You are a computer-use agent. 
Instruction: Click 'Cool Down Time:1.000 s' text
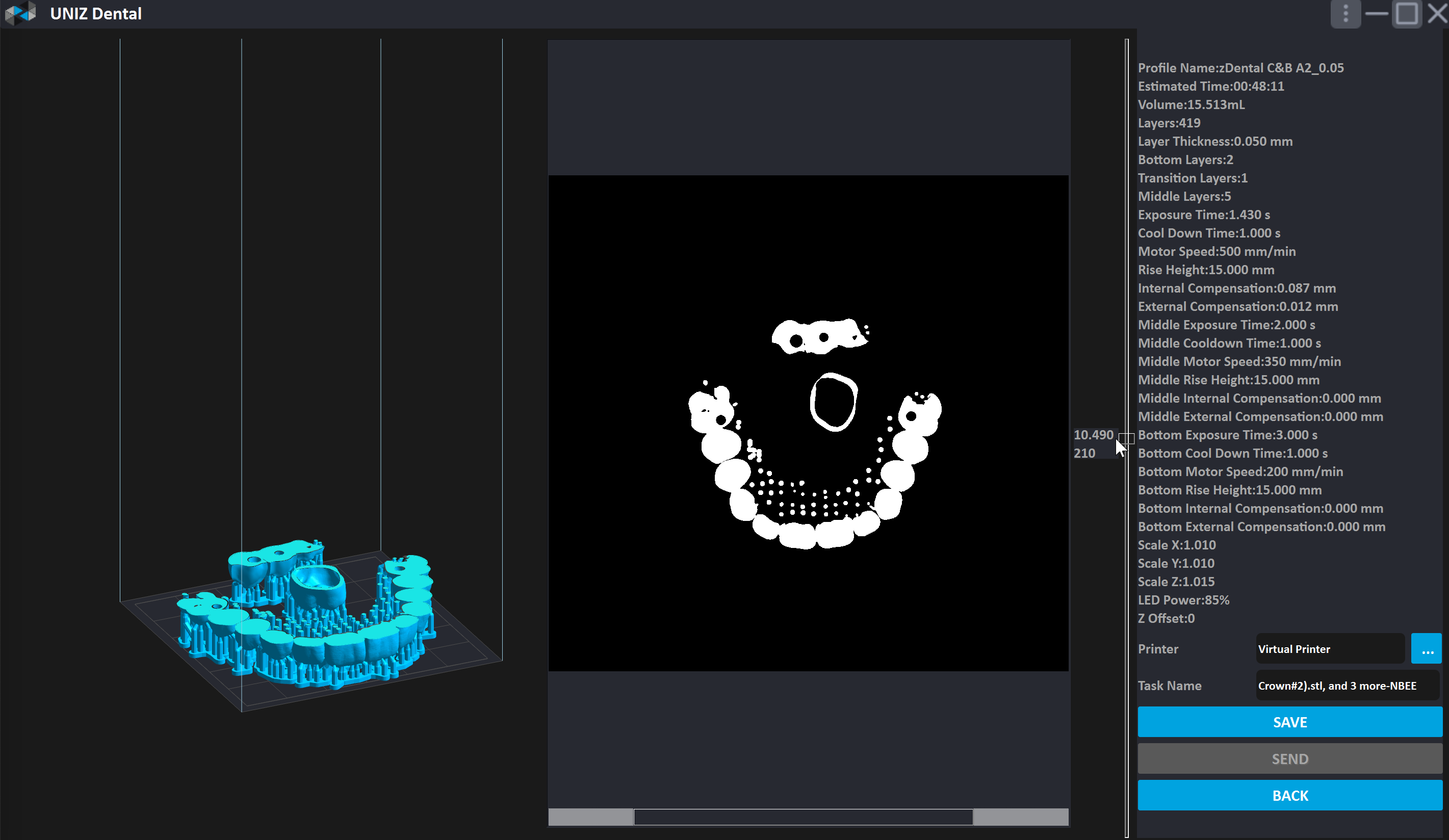click(1209, 233)
